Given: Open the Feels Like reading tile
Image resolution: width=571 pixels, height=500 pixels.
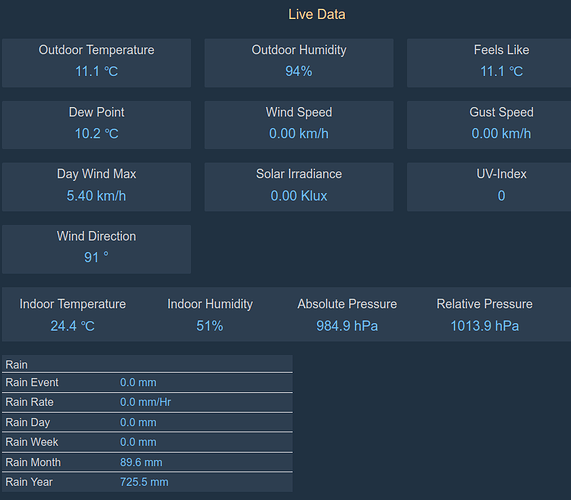Looking at the screenshot, I should coord(489,63).
